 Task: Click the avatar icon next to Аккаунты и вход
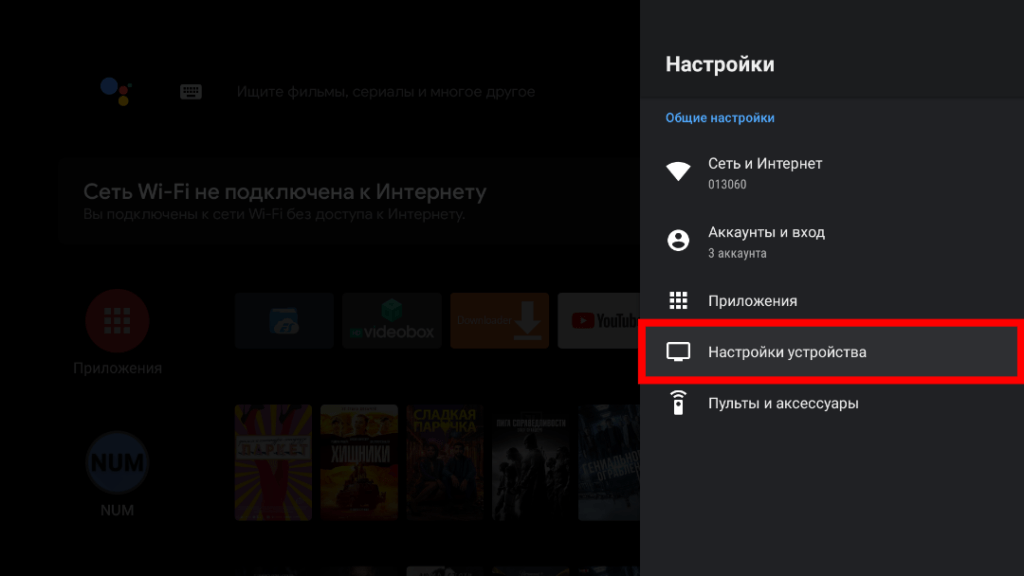point(679,240)
